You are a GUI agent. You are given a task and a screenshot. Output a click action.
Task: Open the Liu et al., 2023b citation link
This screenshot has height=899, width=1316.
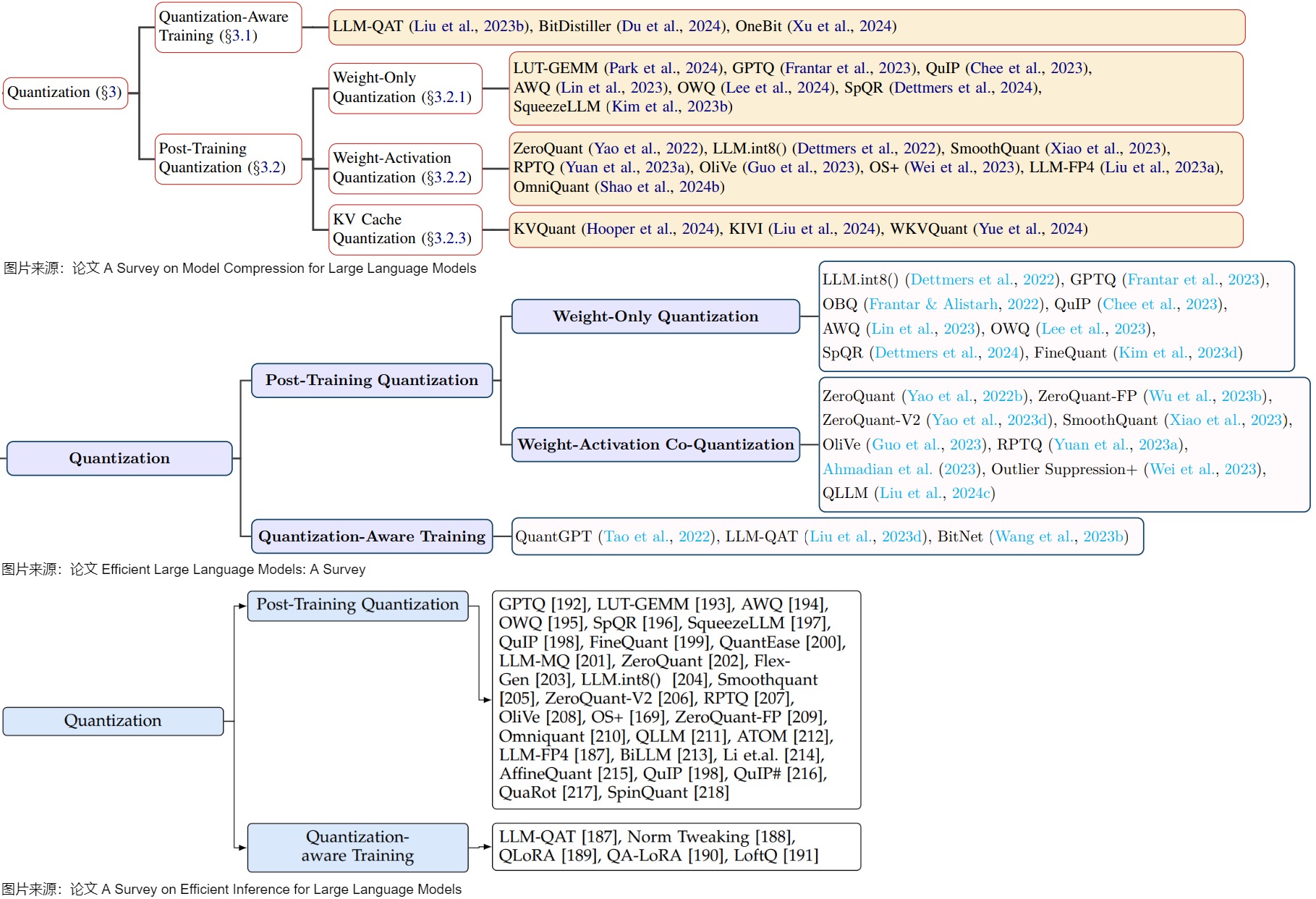pos(469,27)
